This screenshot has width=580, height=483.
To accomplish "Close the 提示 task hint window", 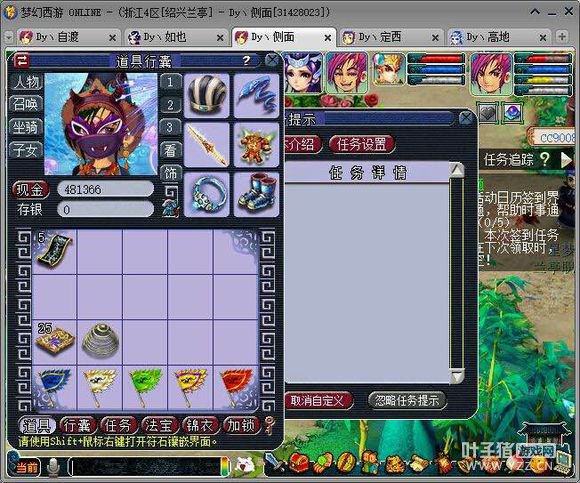I will [466, 118].
